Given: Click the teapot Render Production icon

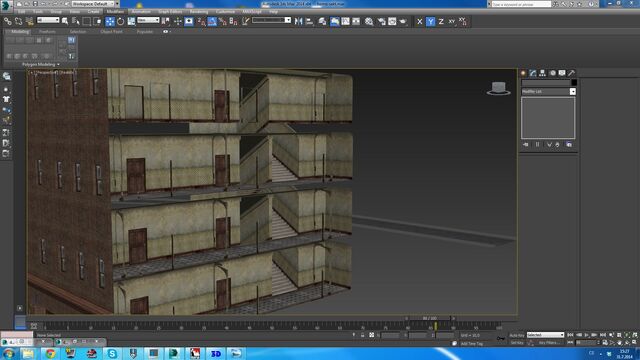Looking at the screenshot, I should point(403,21).
